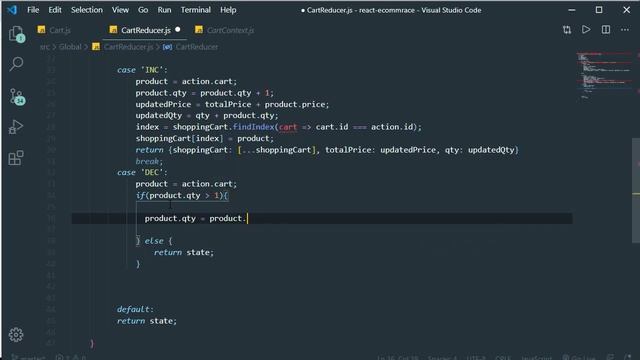Click return state inside else block

pos(184,252)
